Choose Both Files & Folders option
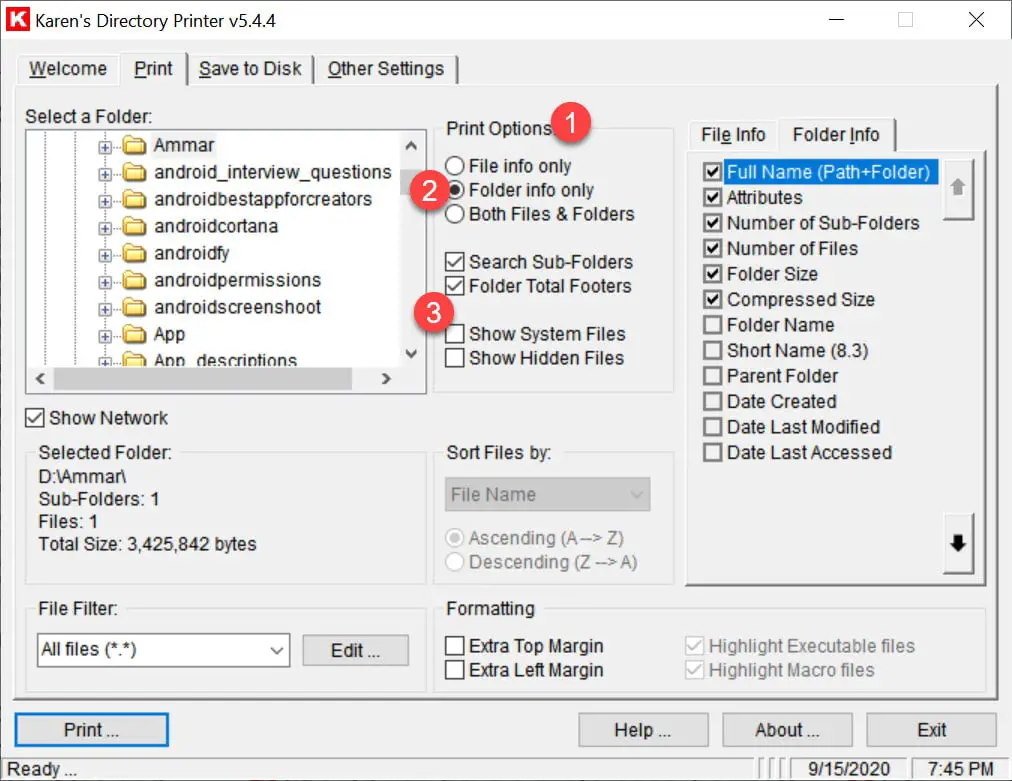 click(454, 214)
